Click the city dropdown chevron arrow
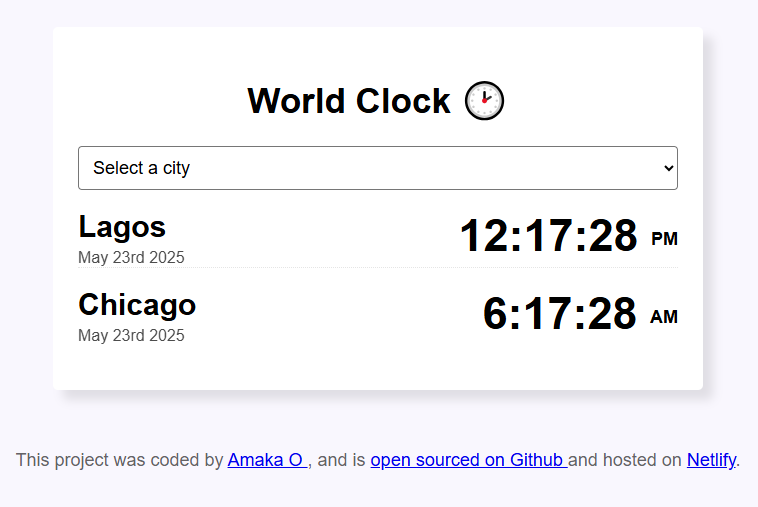 [x=669, y=168]
